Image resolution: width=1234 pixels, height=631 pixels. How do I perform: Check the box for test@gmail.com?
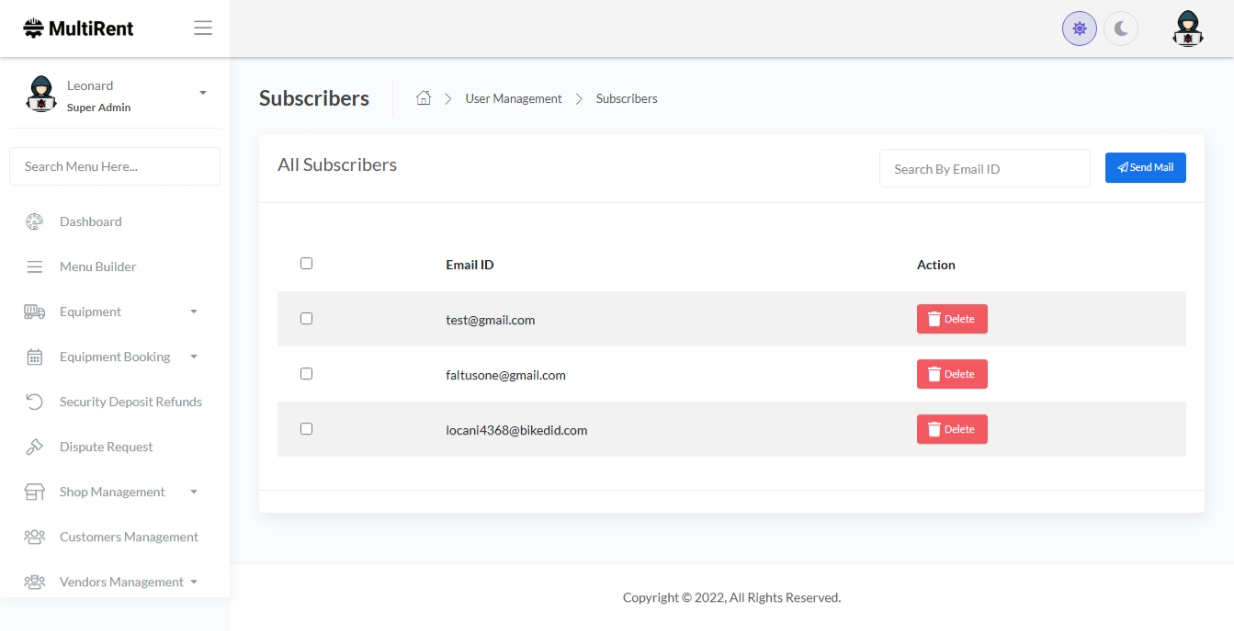[307, 319]
